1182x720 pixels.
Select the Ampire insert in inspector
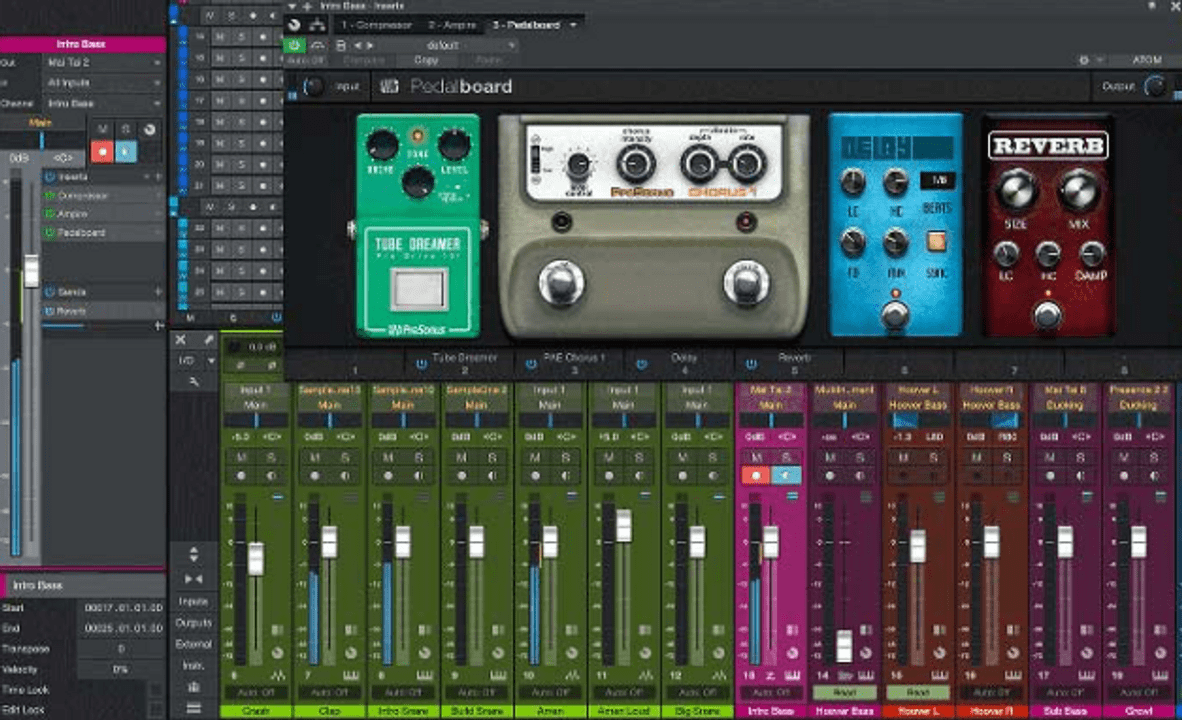pos(103,214)
